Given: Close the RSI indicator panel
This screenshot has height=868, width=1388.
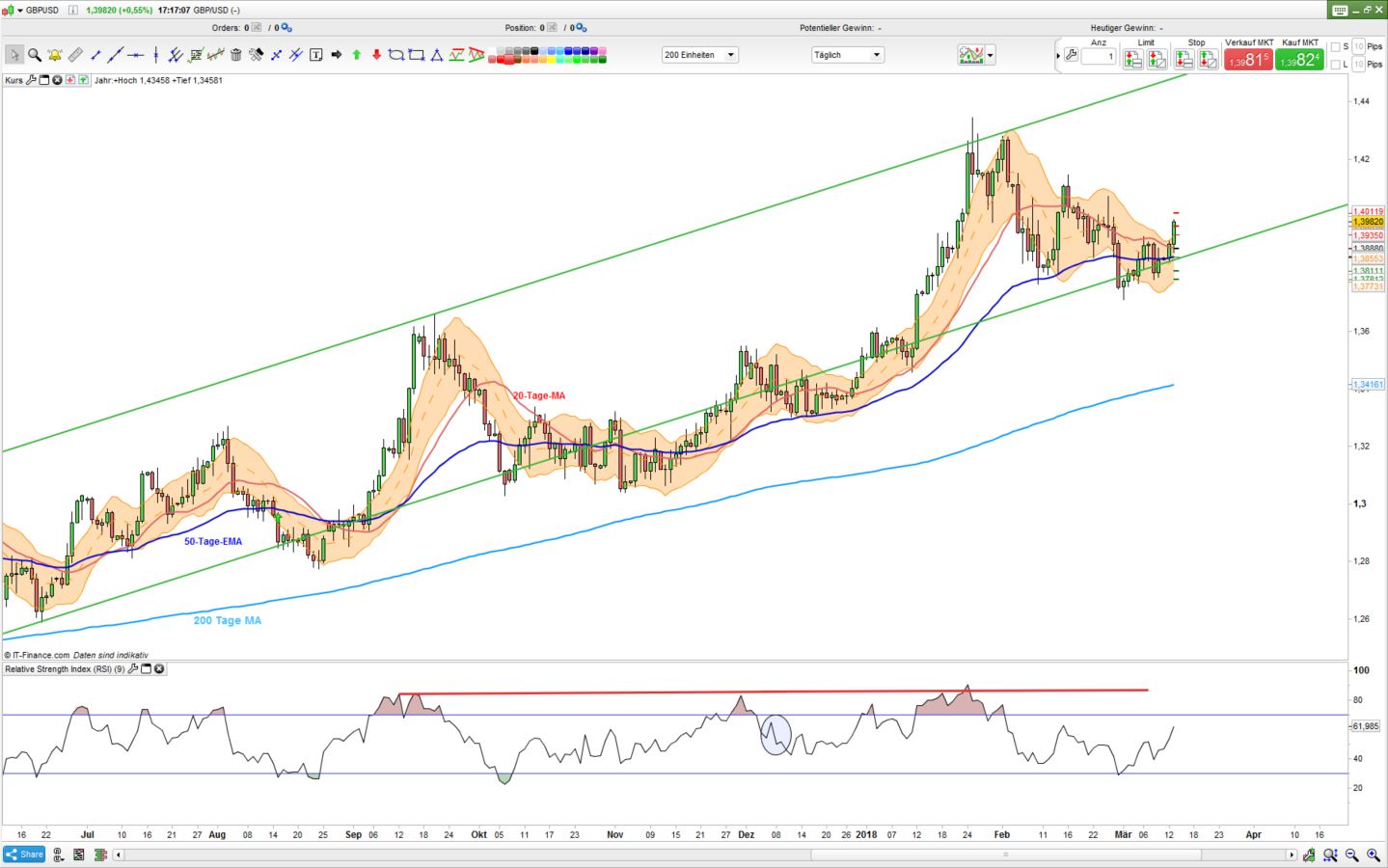Looking at the screenshot, I should 159,668.
